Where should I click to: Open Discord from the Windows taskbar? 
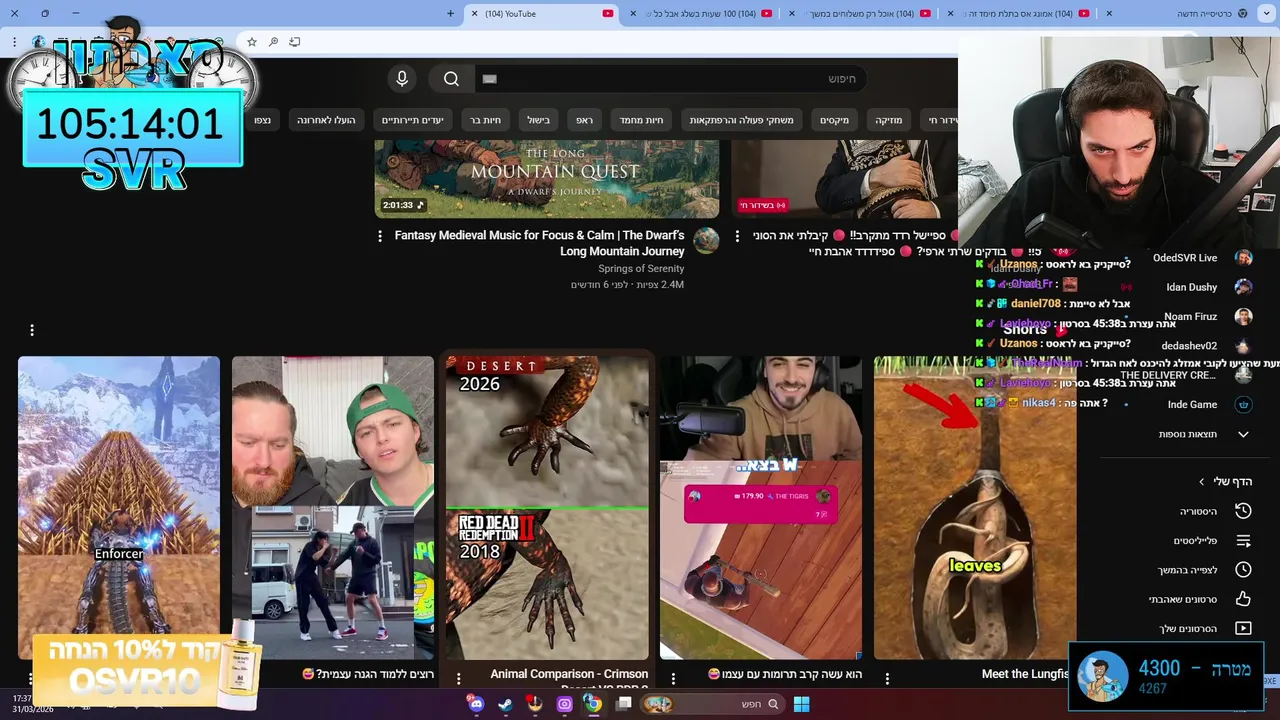pos(476,704)
